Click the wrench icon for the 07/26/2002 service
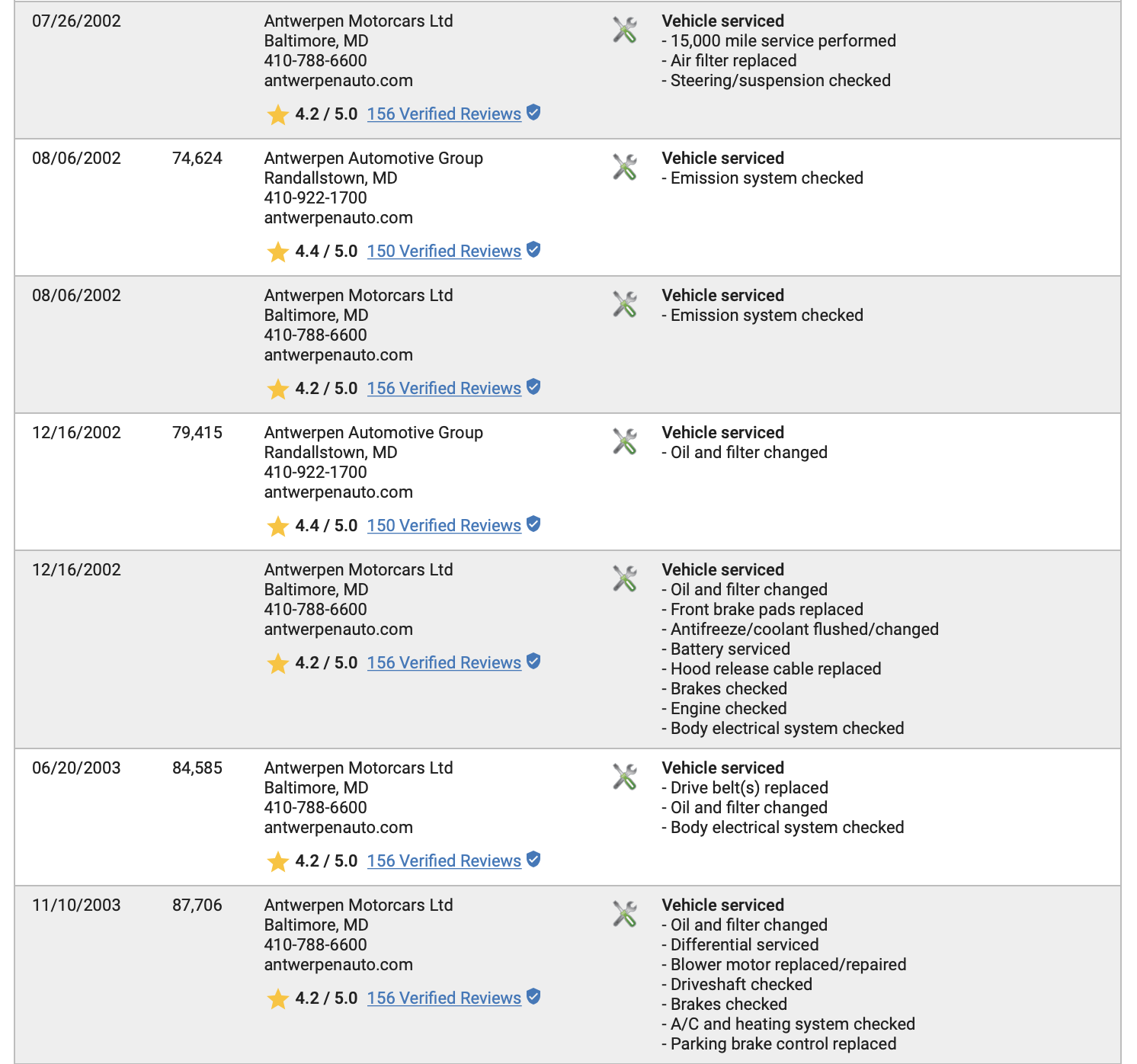This screenshot has width=1137, height=1064. coord(625,30)
